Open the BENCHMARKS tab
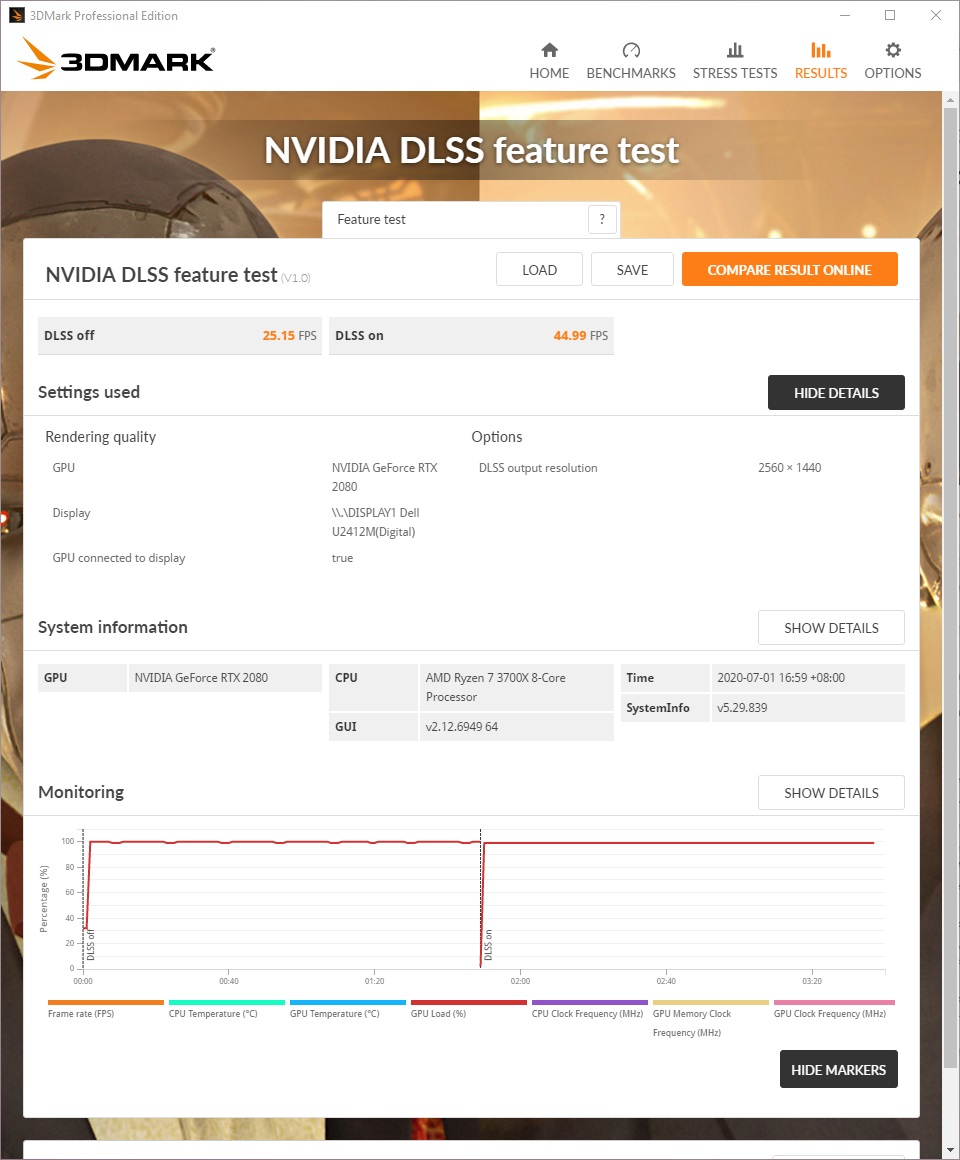The width and height of the screenshot is (960, 1160). coord(631,61)
